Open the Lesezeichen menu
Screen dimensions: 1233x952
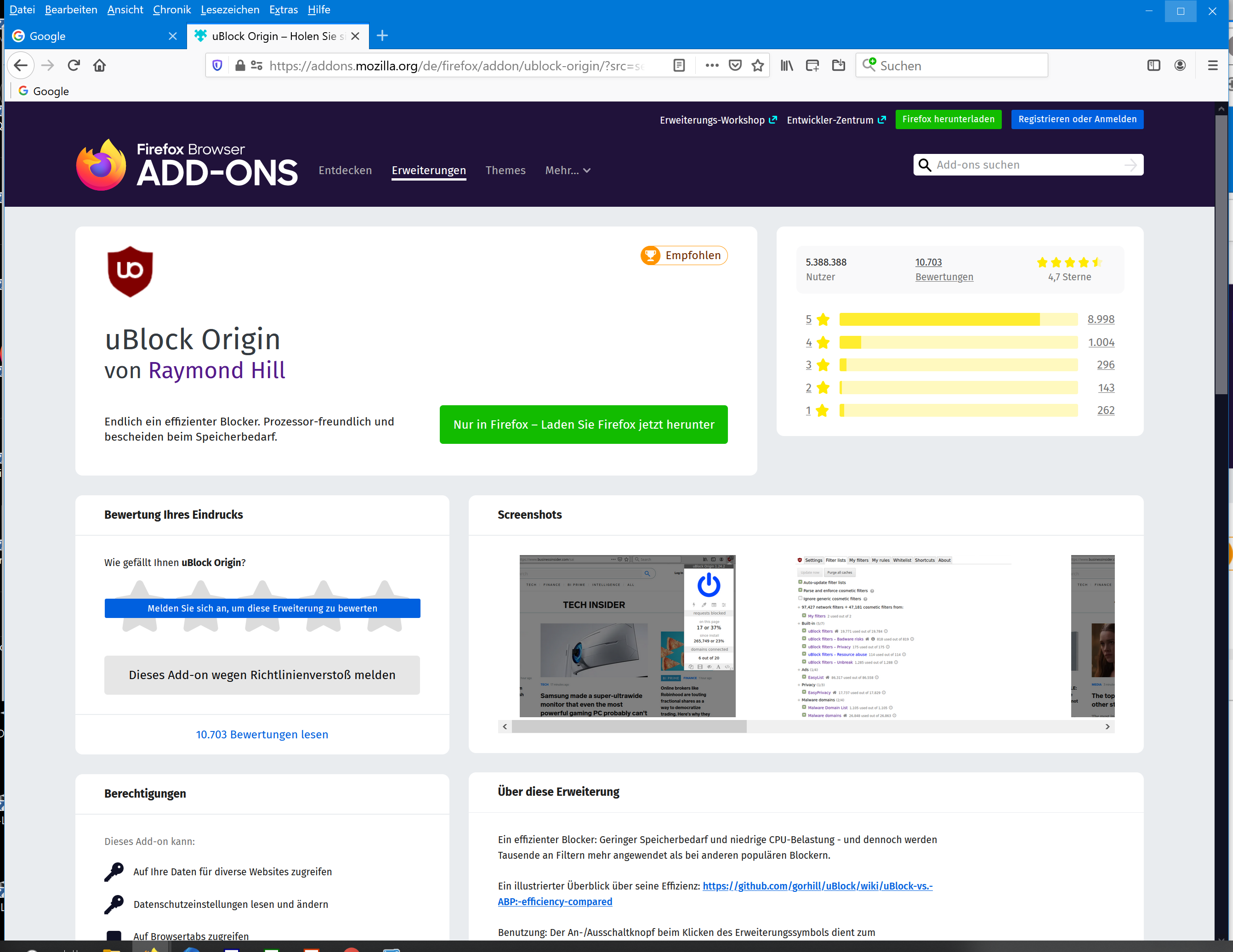(230, 10)
